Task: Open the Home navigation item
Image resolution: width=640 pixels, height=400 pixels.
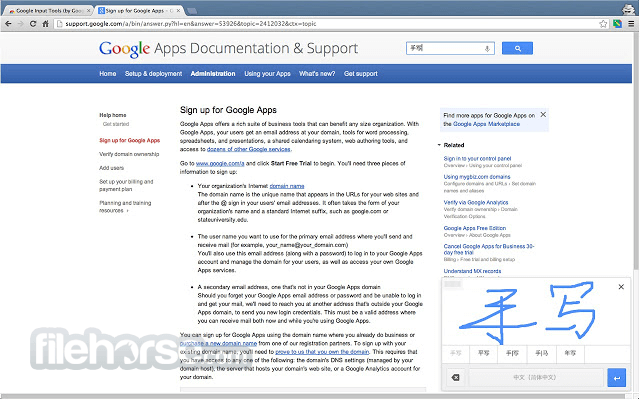Action: pyautogui.click(x=108, y=74)
